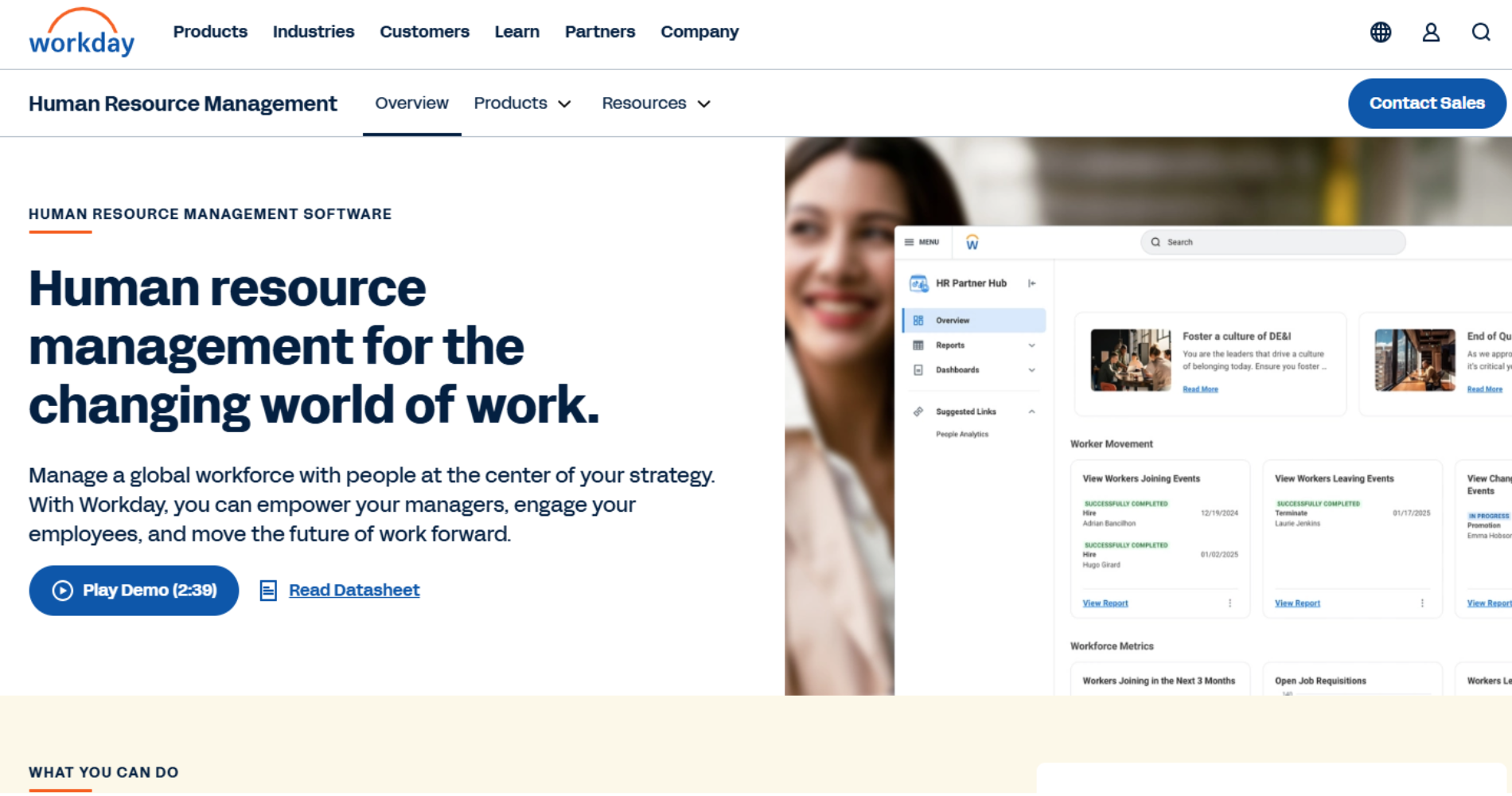Open the three-dot menu on Workers Joining Events

click(1229, 603)
